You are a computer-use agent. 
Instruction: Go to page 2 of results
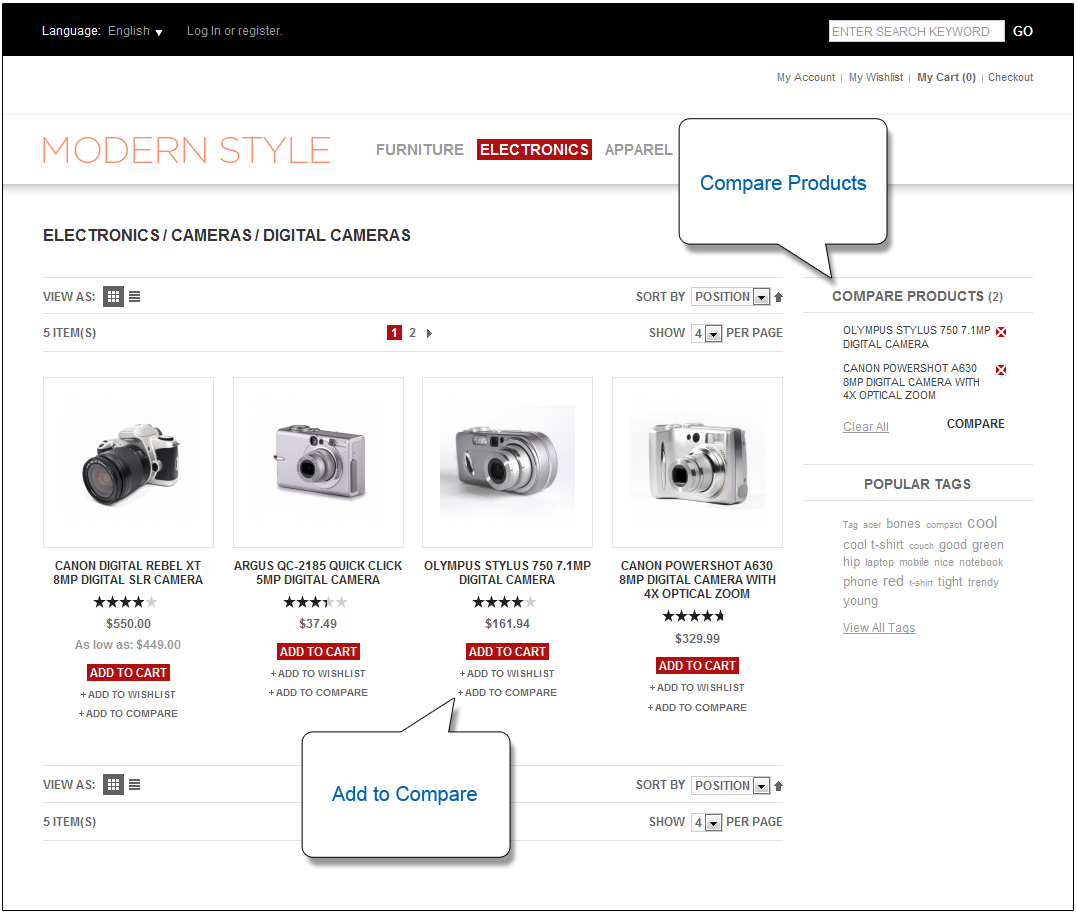pos(412,333)
